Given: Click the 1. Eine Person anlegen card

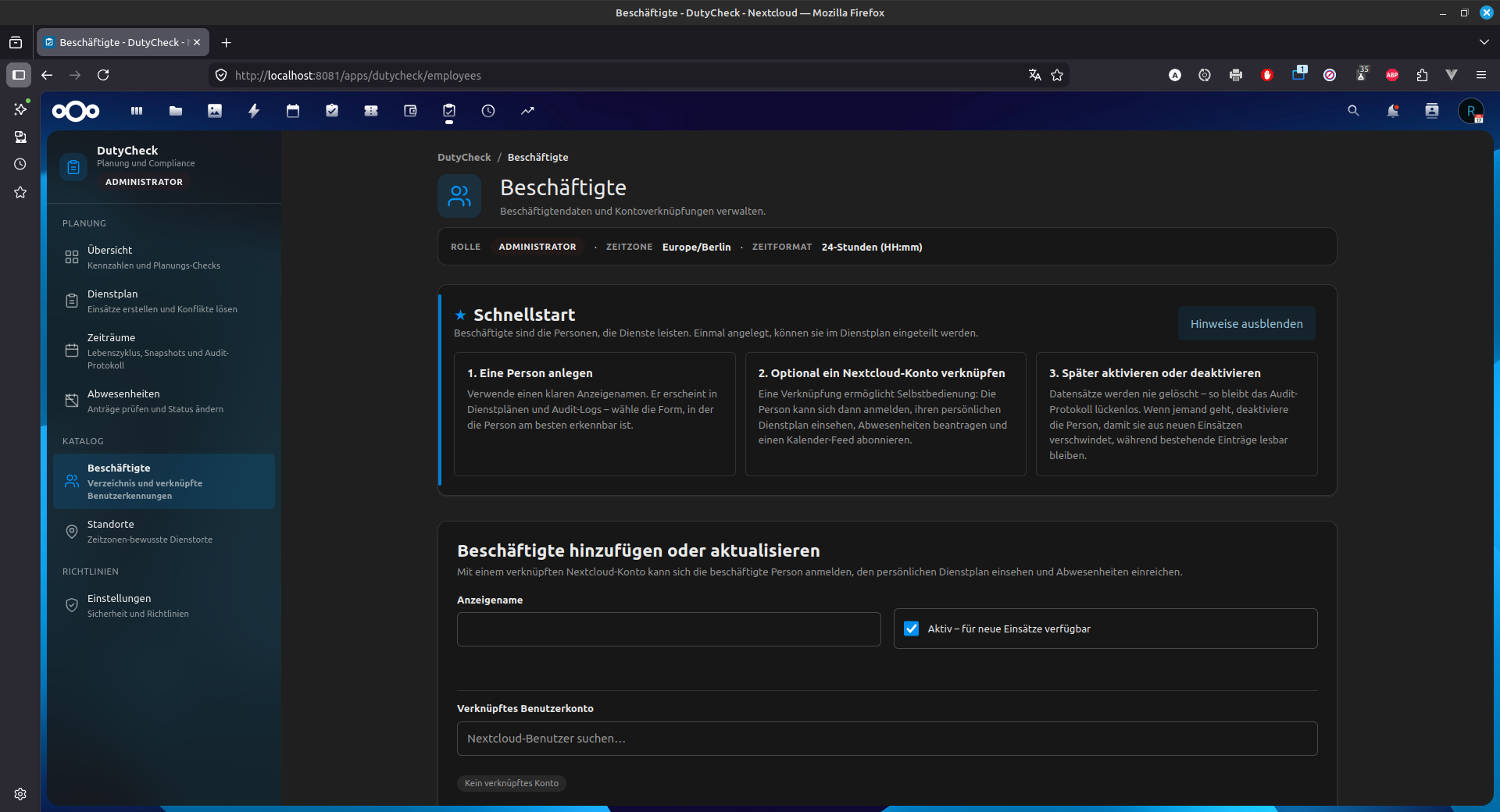Looking at the screenshot, I should click(595, 414).
